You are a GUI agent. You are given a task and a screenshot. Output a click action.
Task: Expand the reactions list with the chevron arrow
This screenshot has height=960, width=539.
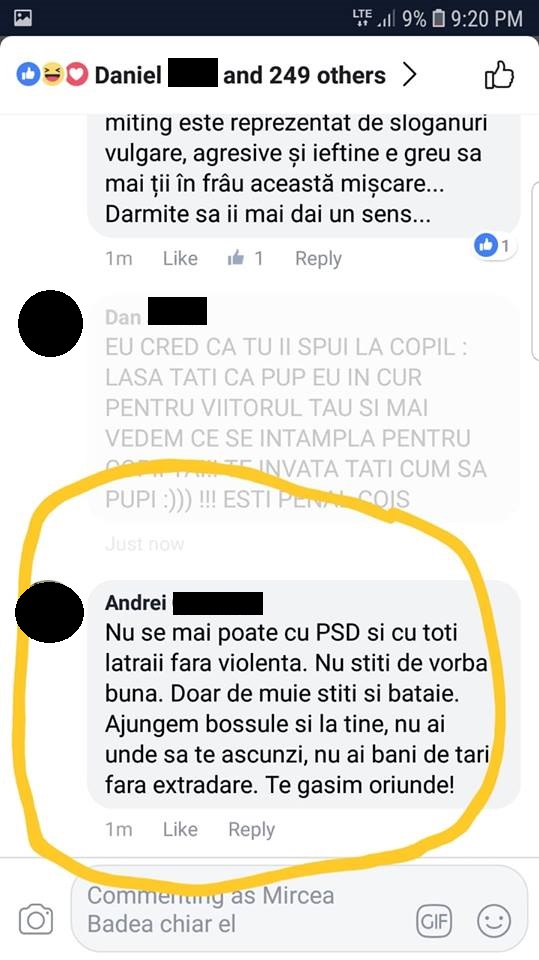point(409,75)
